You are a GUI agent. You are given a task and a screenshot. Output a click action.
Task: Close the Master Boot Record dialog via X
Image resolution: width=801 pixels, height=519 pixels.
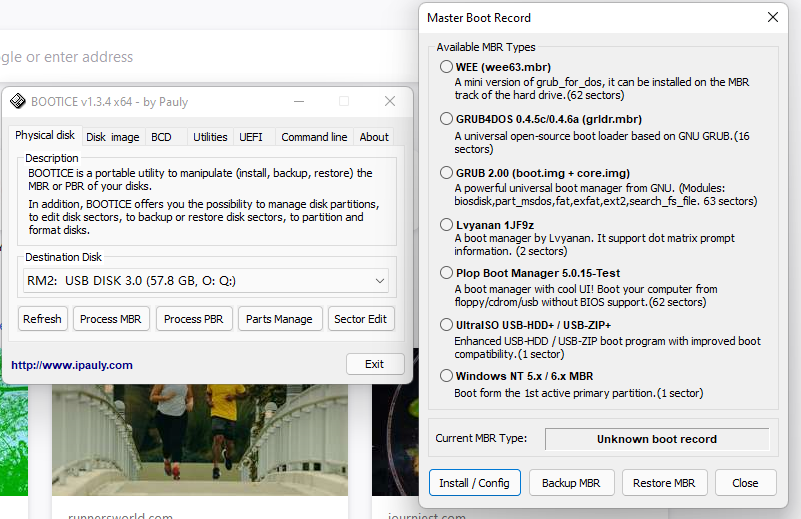(x=772, y=17)
